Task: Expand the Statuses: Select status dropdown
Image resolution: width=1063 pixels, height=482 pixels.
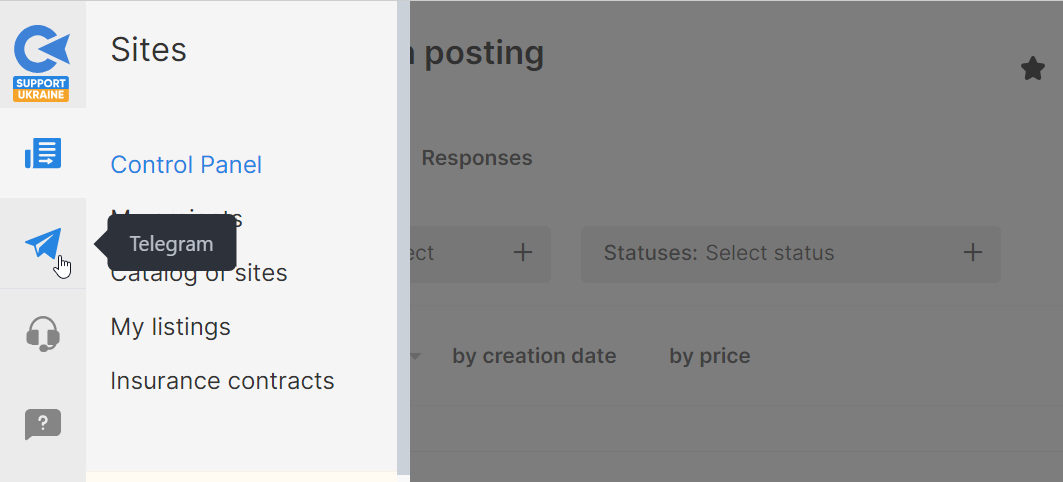Action: click(770, 253)
